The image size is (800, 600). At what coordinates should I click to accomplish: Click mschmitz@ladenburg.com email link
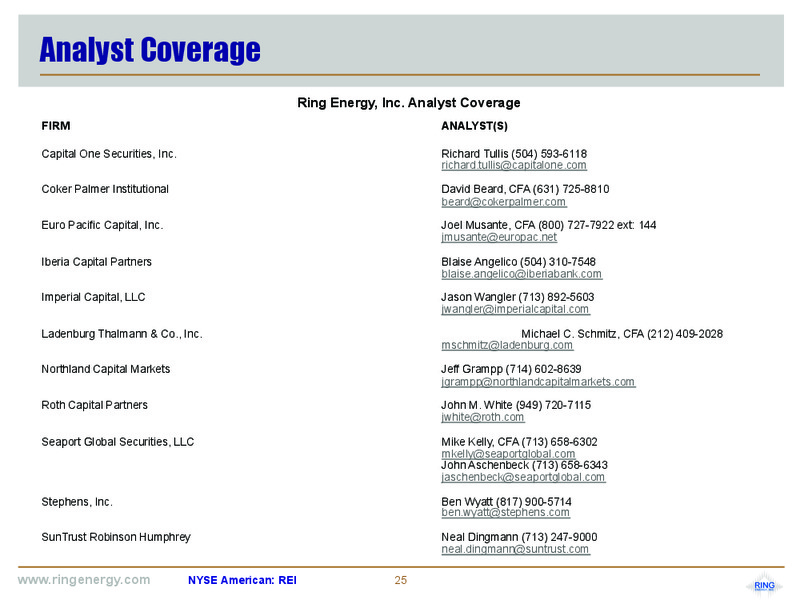click(x=507, y=345)
